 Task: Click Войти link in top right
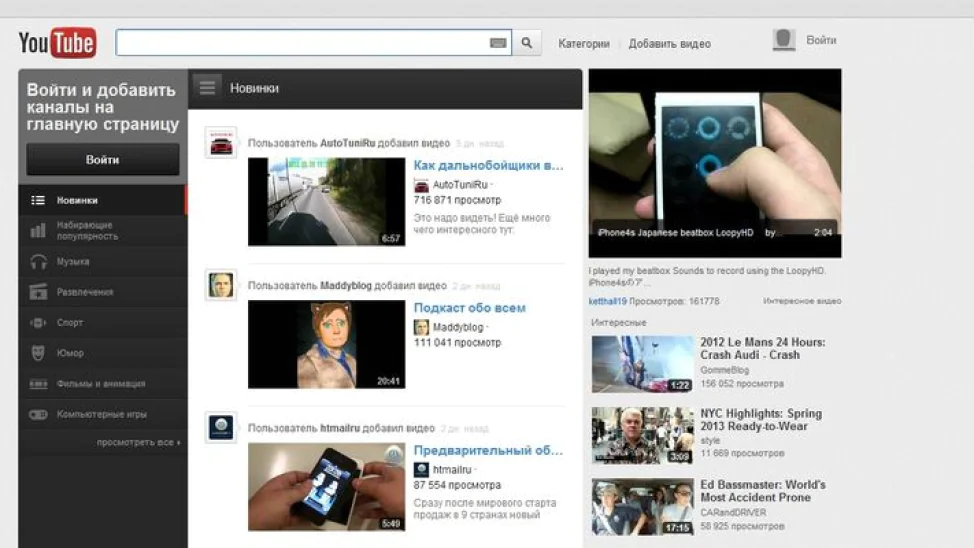[821, 40]
